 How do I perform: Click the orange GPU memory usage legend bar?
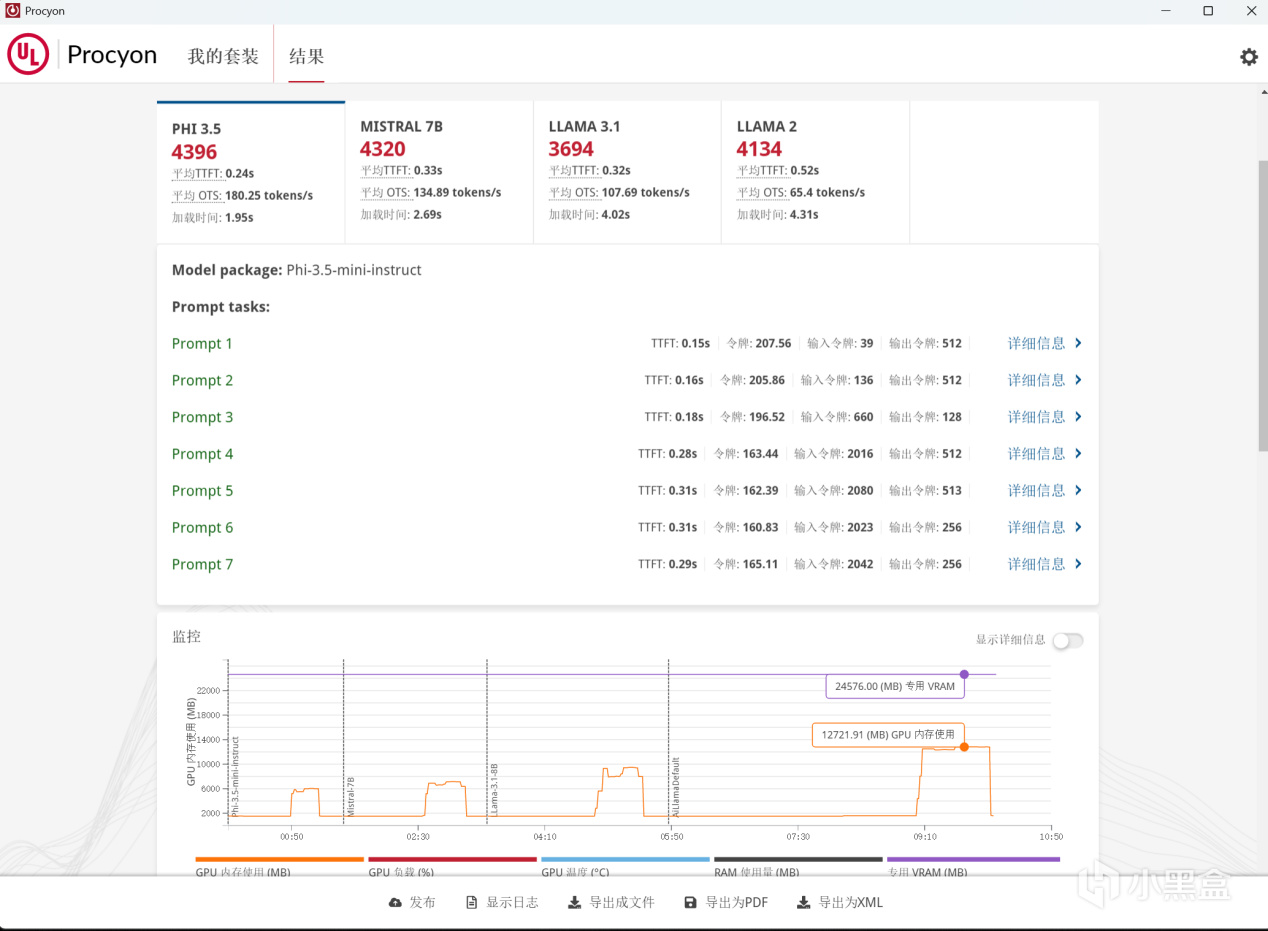click(280, 859)
